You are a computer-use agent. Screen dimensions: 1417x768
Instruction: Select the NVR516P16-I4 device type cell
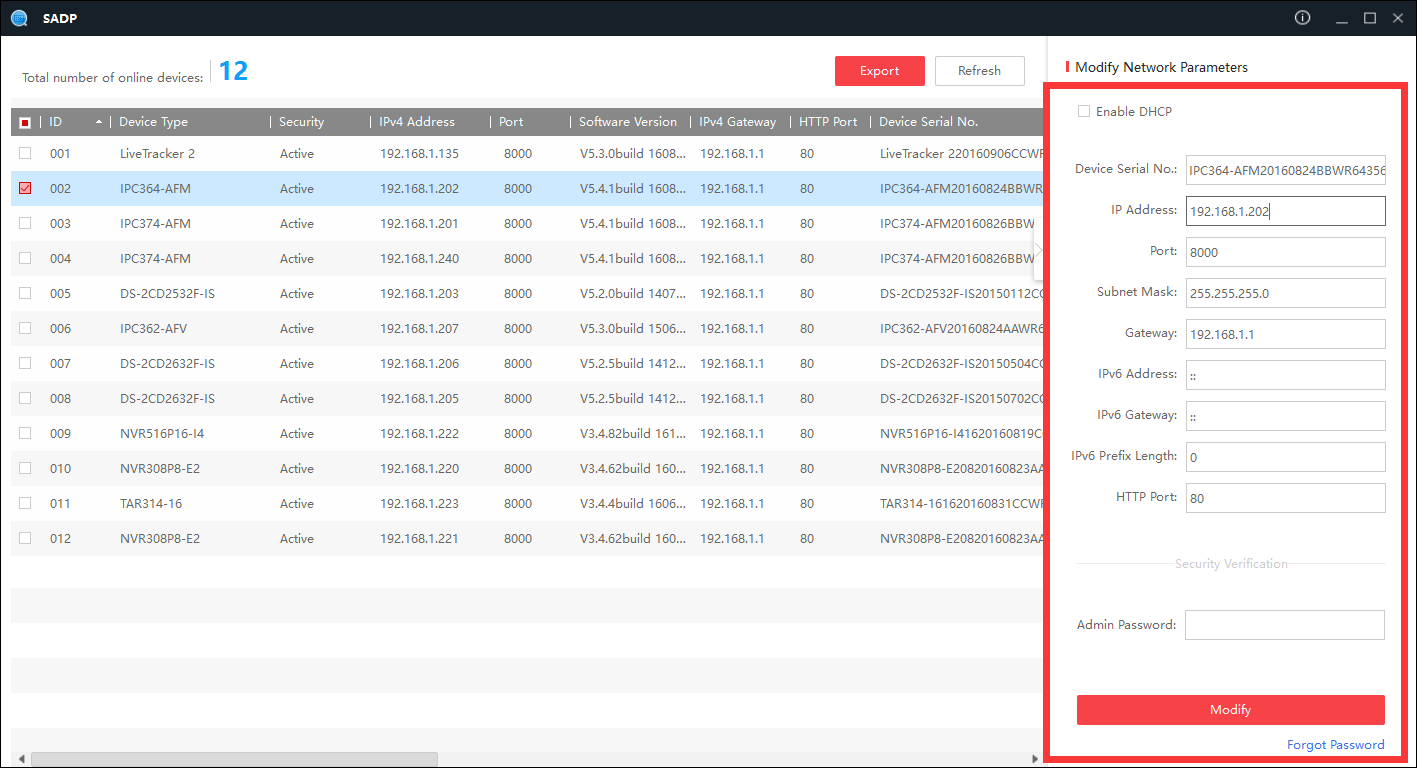tap(162, 434)
